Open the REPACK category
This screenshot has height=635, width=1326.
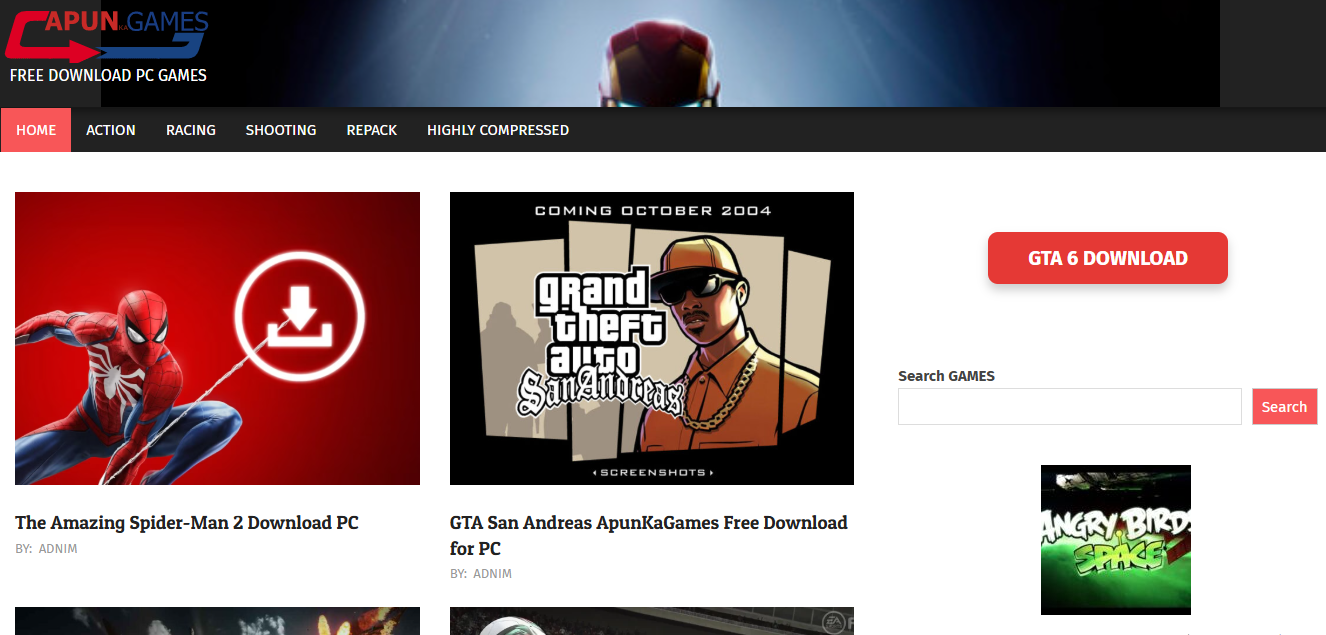372,130
